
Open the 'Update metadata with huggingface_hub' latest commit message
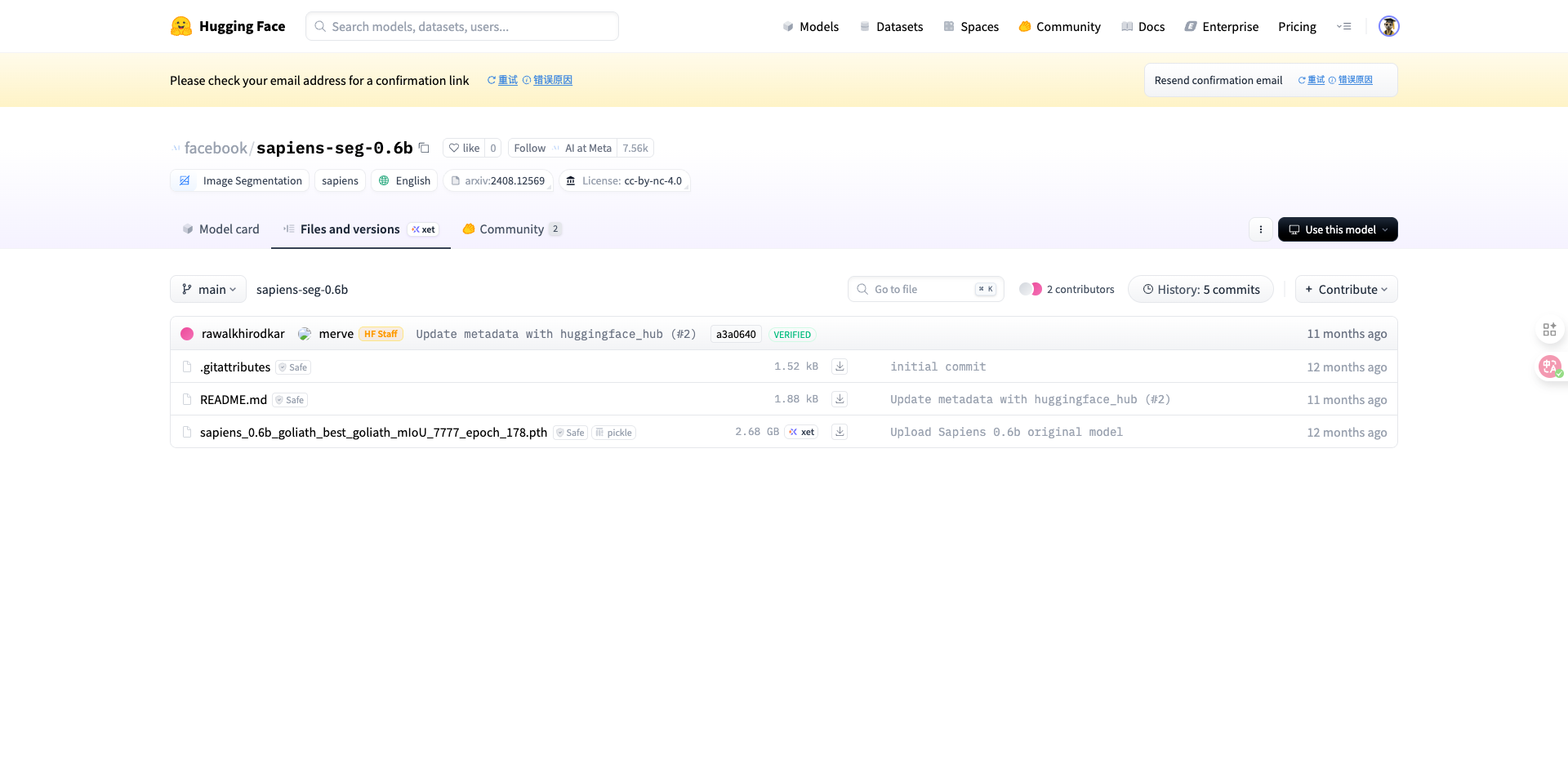pyautogui.click(x=556, y=334)
